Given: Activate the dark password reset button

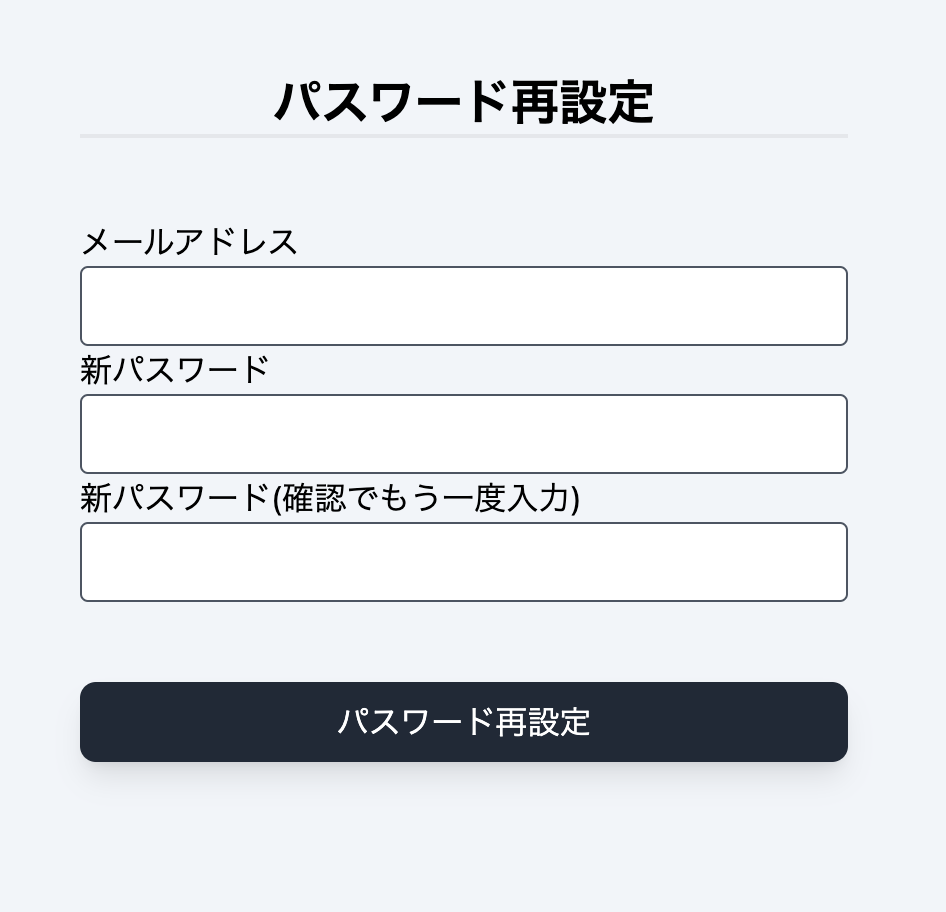Looking at the screenshot, I should coord(463,722).
